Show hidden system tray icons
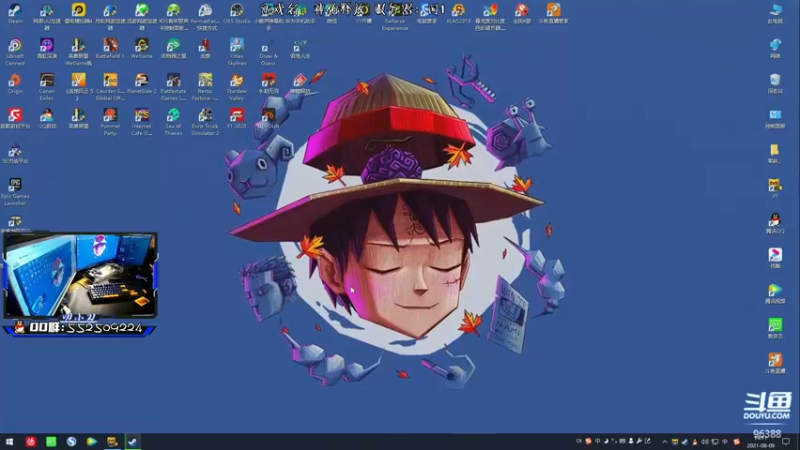 [665, 442]
